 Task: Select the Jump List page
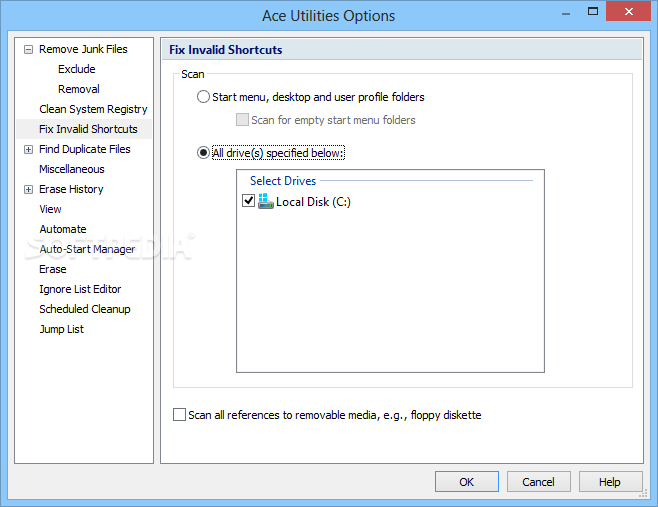(62, 329)
